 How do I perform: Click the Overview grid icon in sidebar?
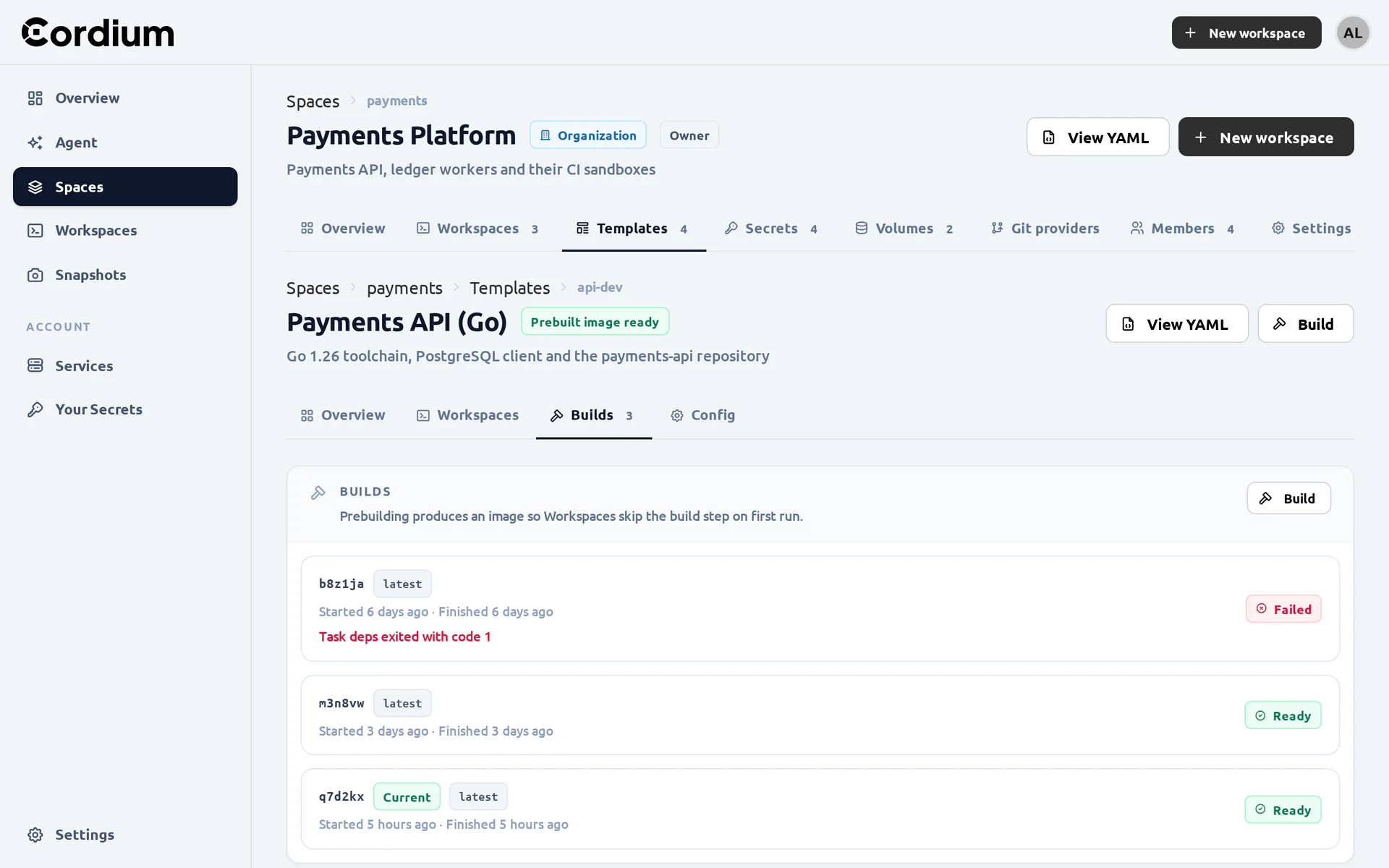[35, 98]
